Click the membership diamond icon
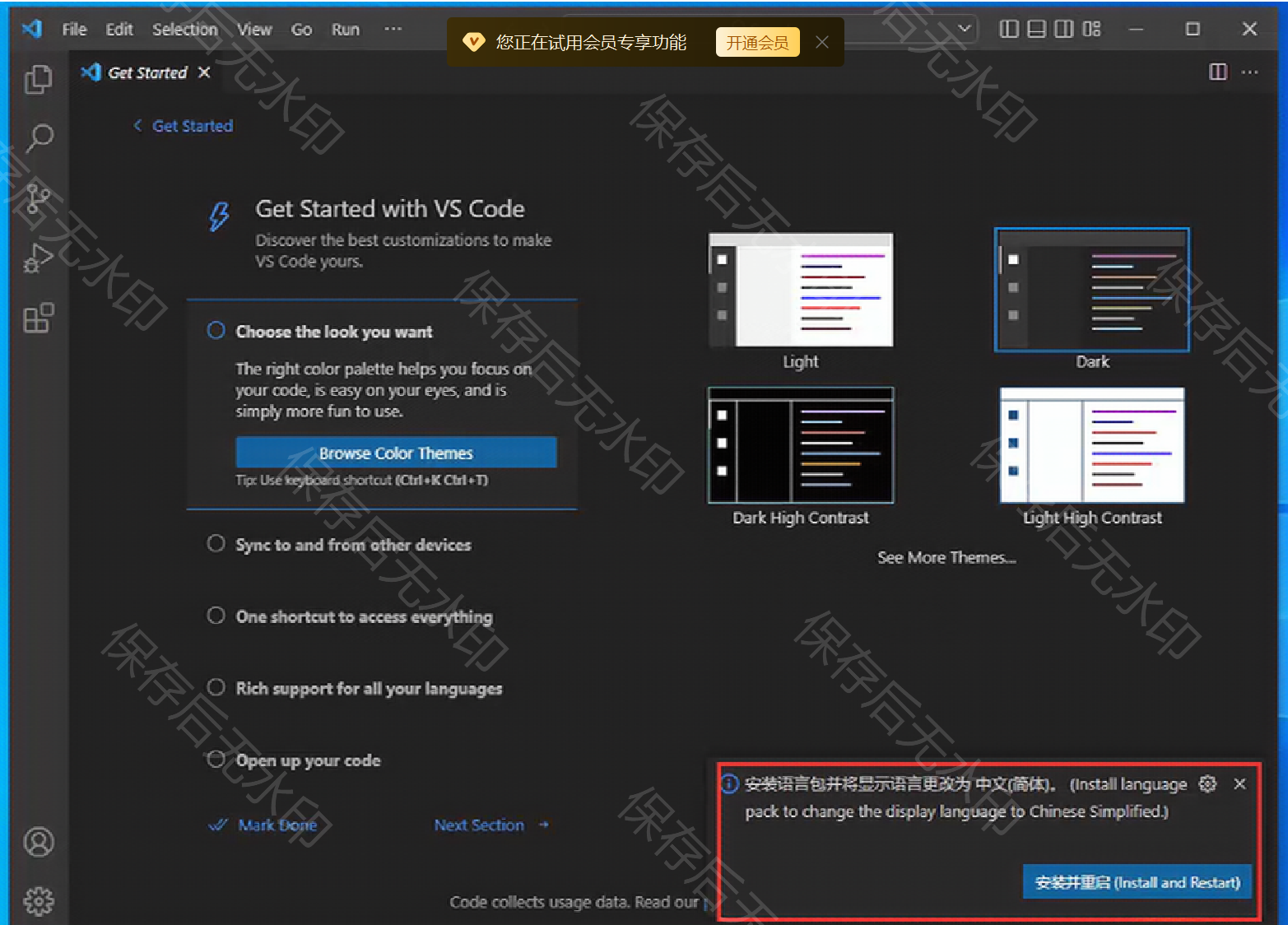Screen dimensions: 1288x925 click(x=473, y=42)
